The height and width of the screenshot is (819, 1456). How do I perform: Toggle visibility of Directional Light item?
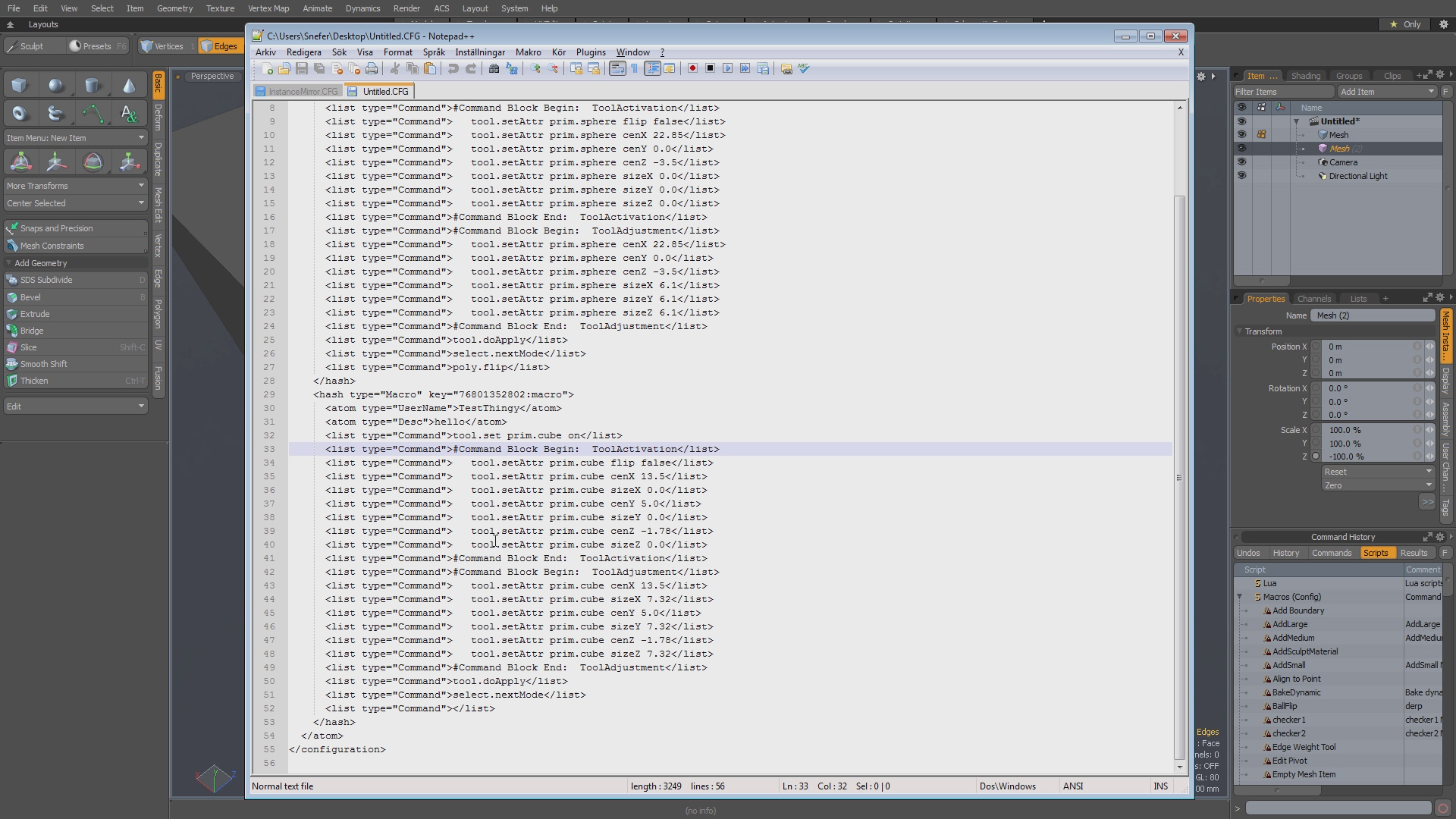click(1241, 176)
